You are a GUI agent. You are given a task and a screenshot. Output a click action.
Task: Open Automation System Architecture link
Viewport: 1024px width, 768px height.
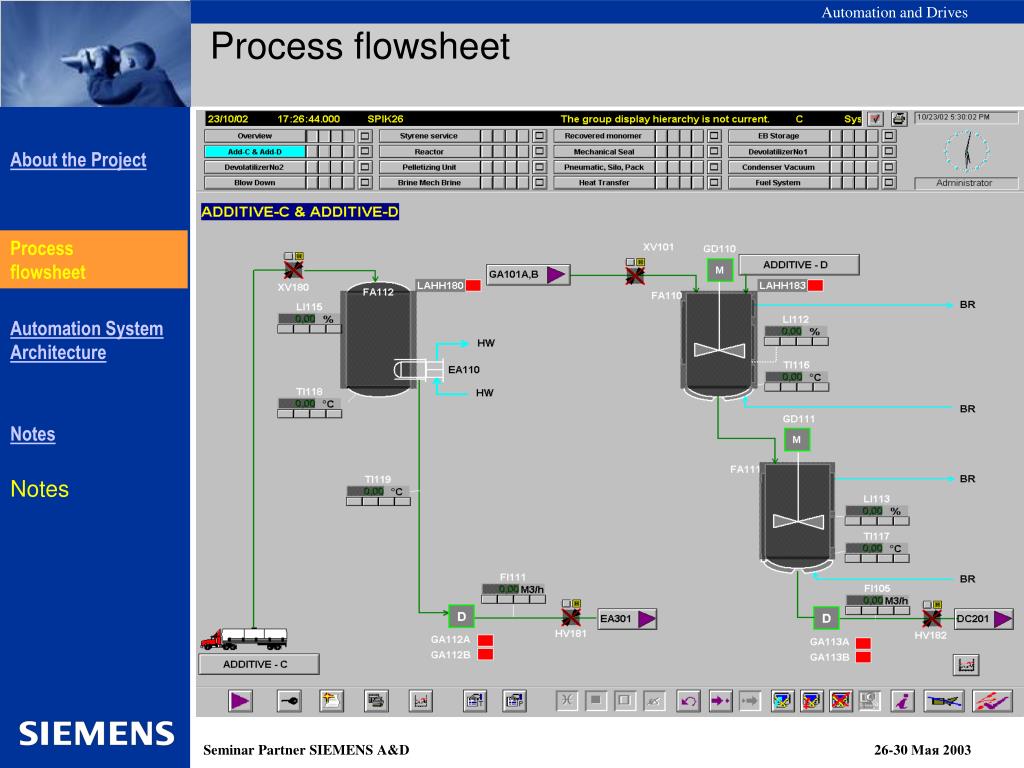[x=87, y=340]
